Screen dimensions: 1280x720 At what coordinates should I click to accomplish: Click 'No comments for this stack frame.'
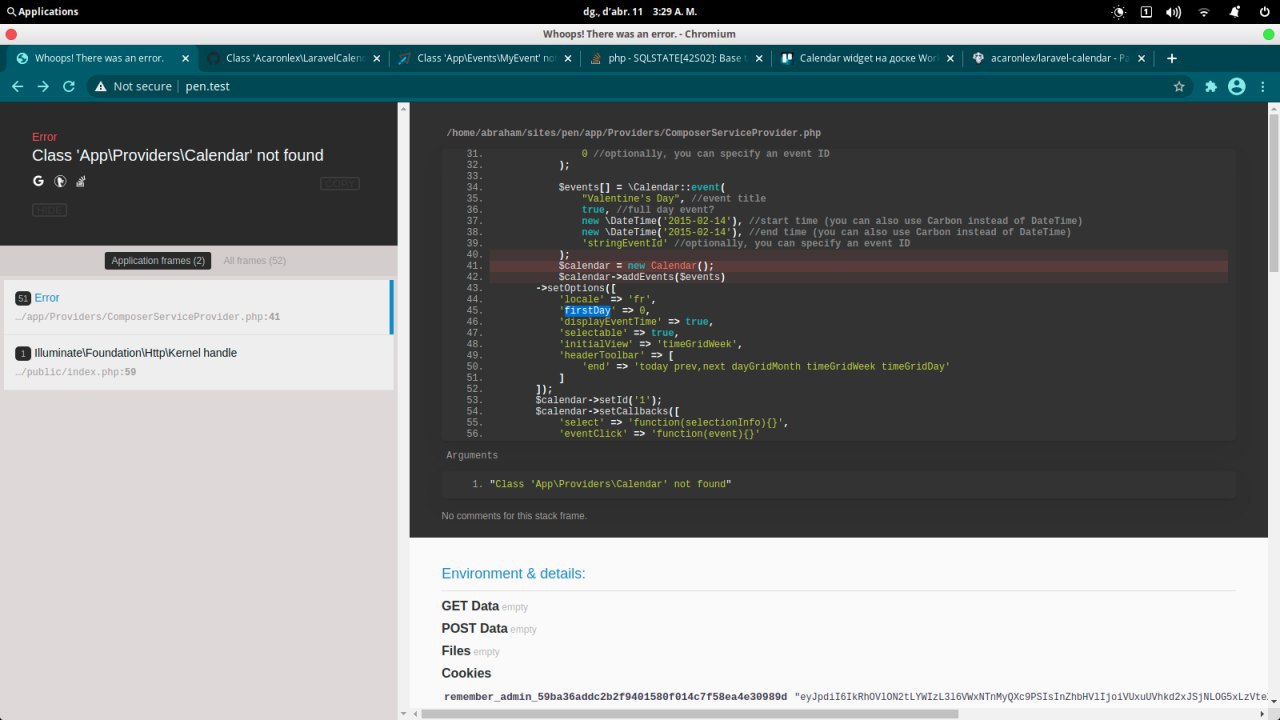(x=514, y=516)
